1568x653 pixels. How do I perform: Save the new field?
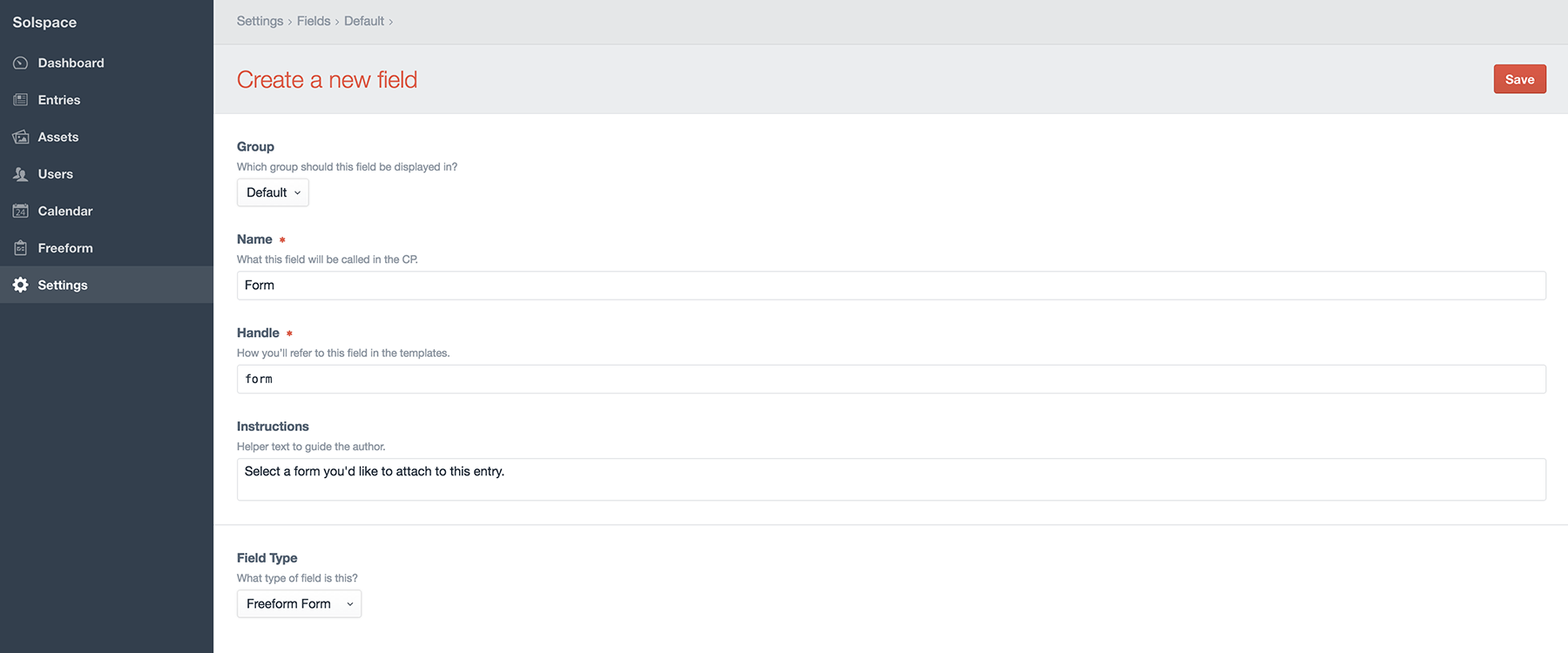click(x=1519, y=79)
